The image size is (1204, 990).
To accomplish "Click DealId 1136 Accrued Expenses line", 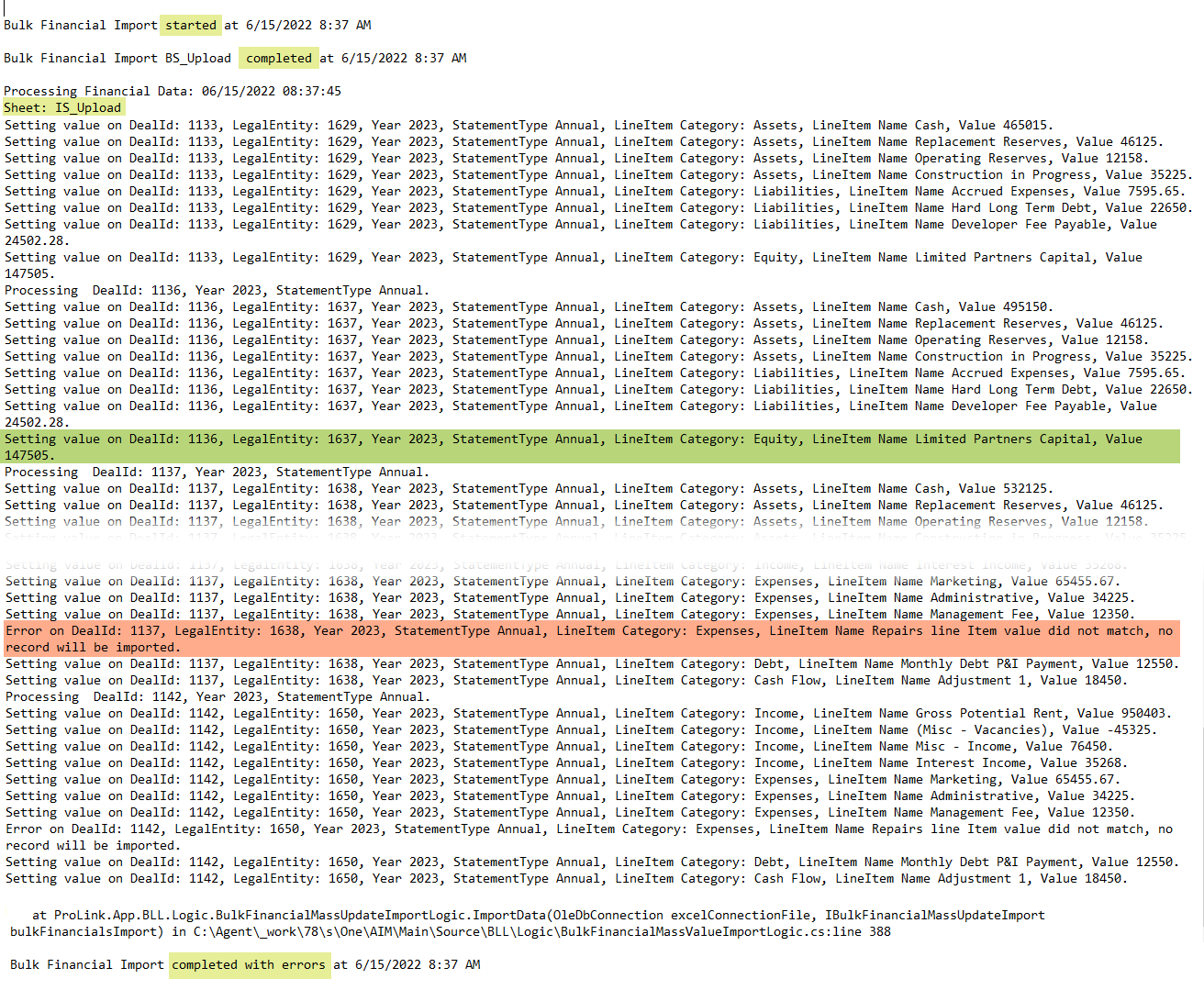I will click(x=595, y=373).
